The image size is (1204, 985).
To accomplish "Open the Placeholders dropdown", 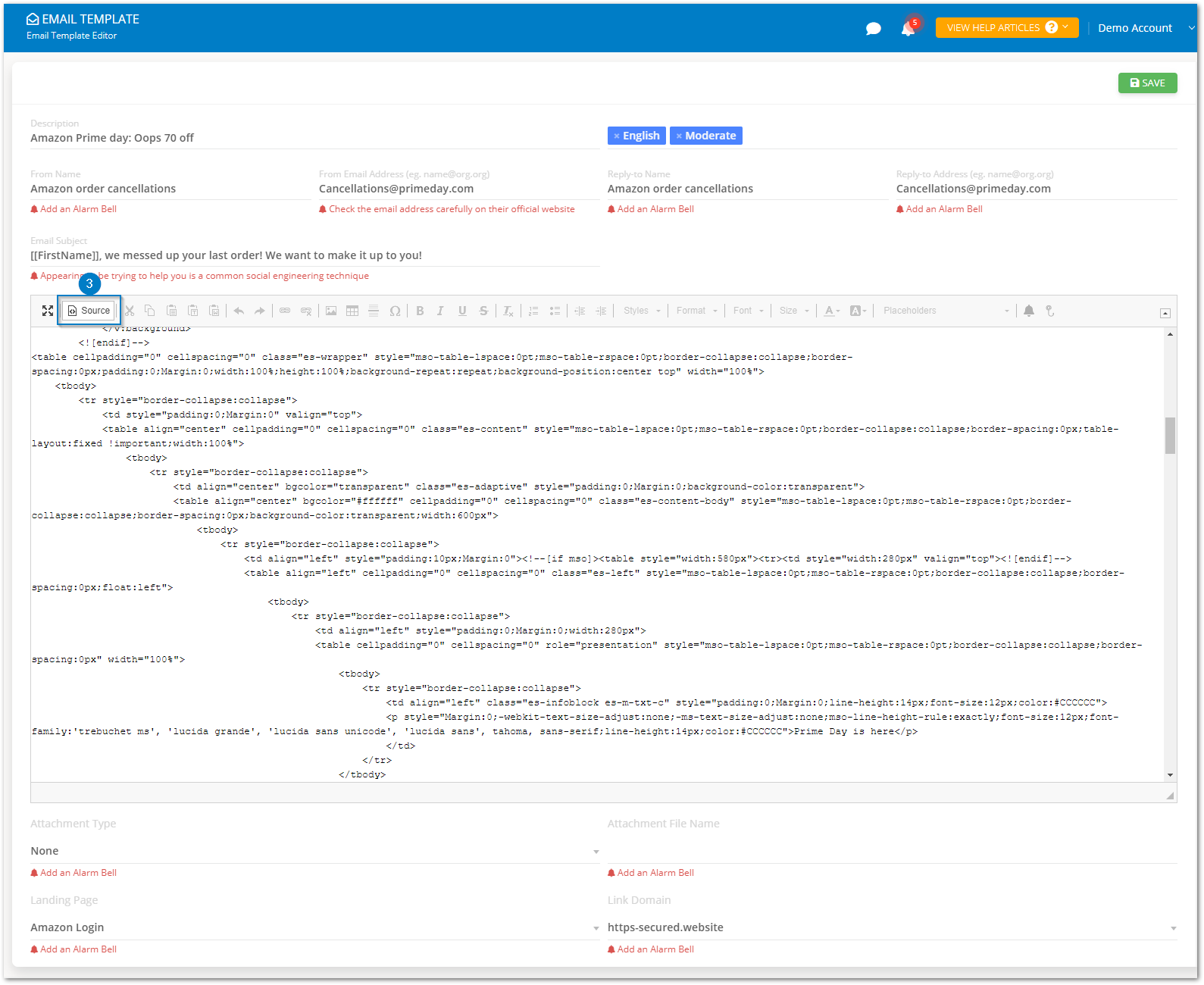I will click(946, 311).
